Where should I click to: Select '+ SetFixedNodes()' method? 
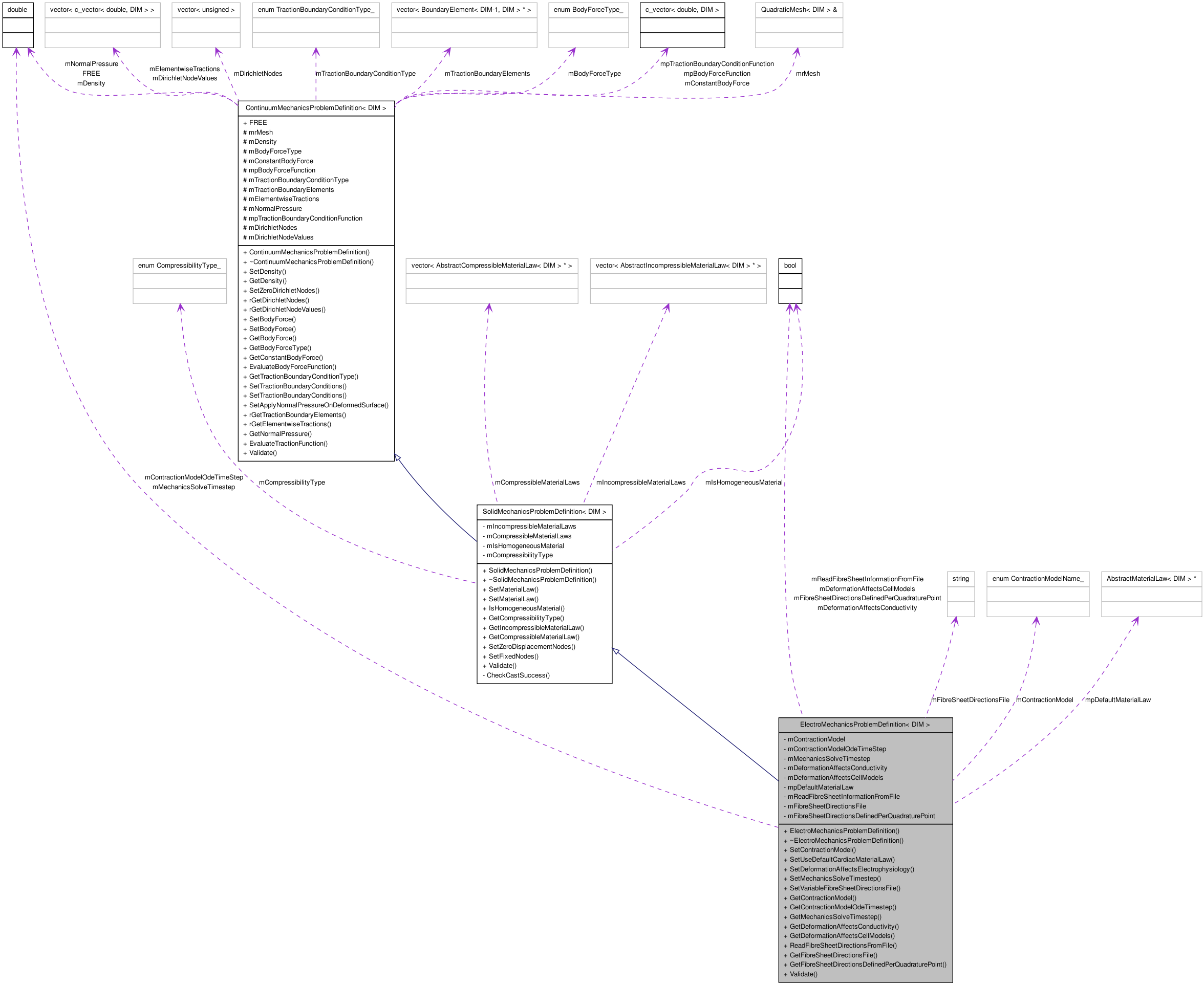(510, 657)
